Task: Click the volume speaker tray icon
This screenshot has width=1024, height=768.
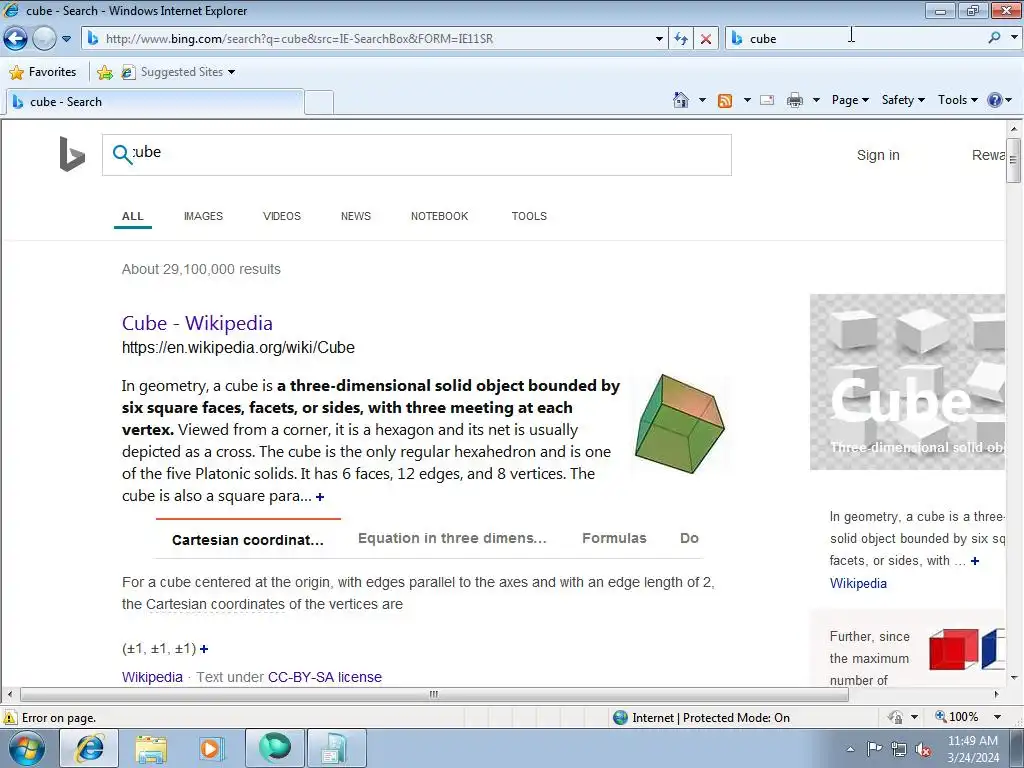Action: pos(923,749)
